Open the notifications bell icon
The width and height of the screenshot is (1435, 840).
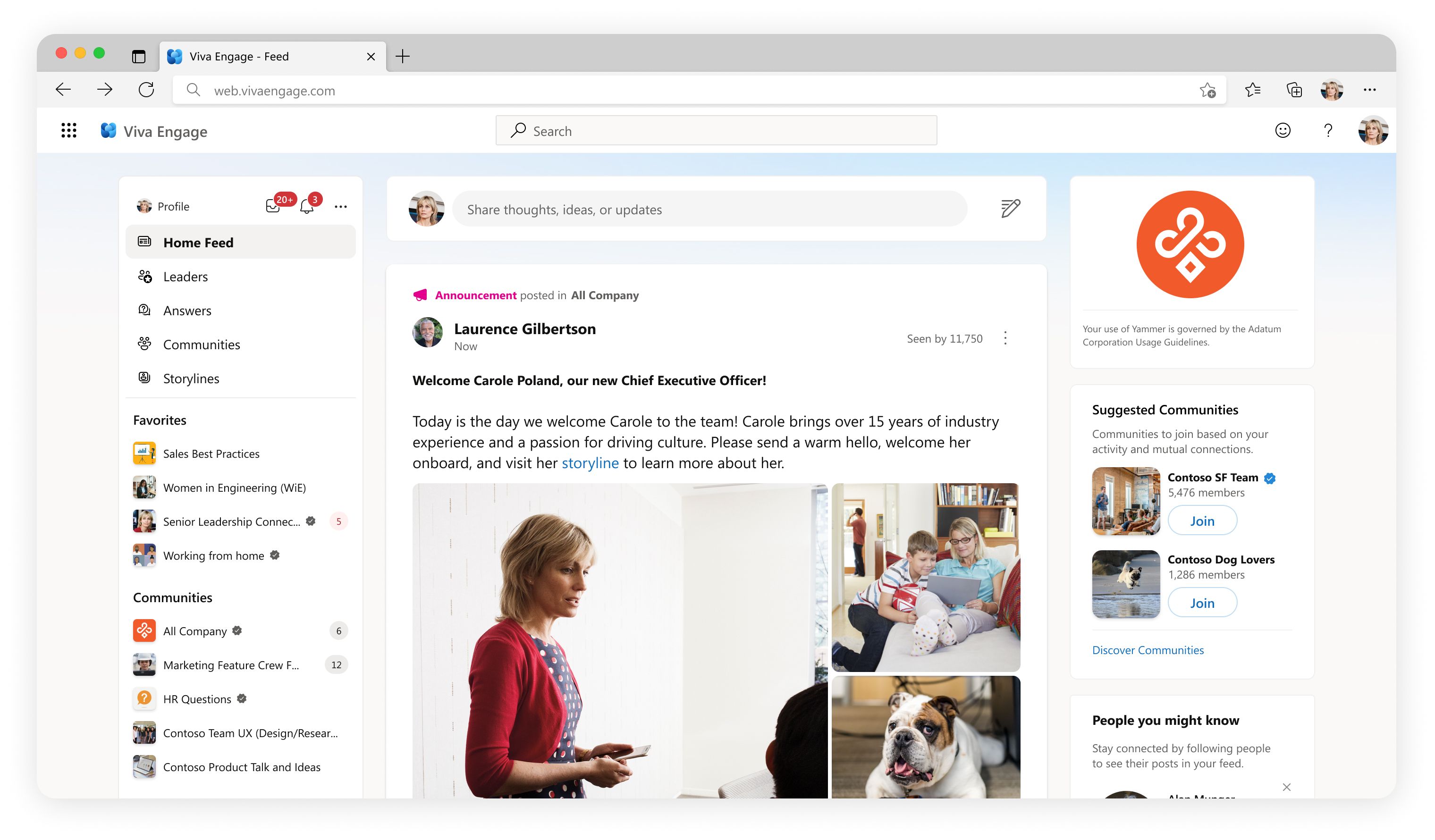click(x=307, y=207)
